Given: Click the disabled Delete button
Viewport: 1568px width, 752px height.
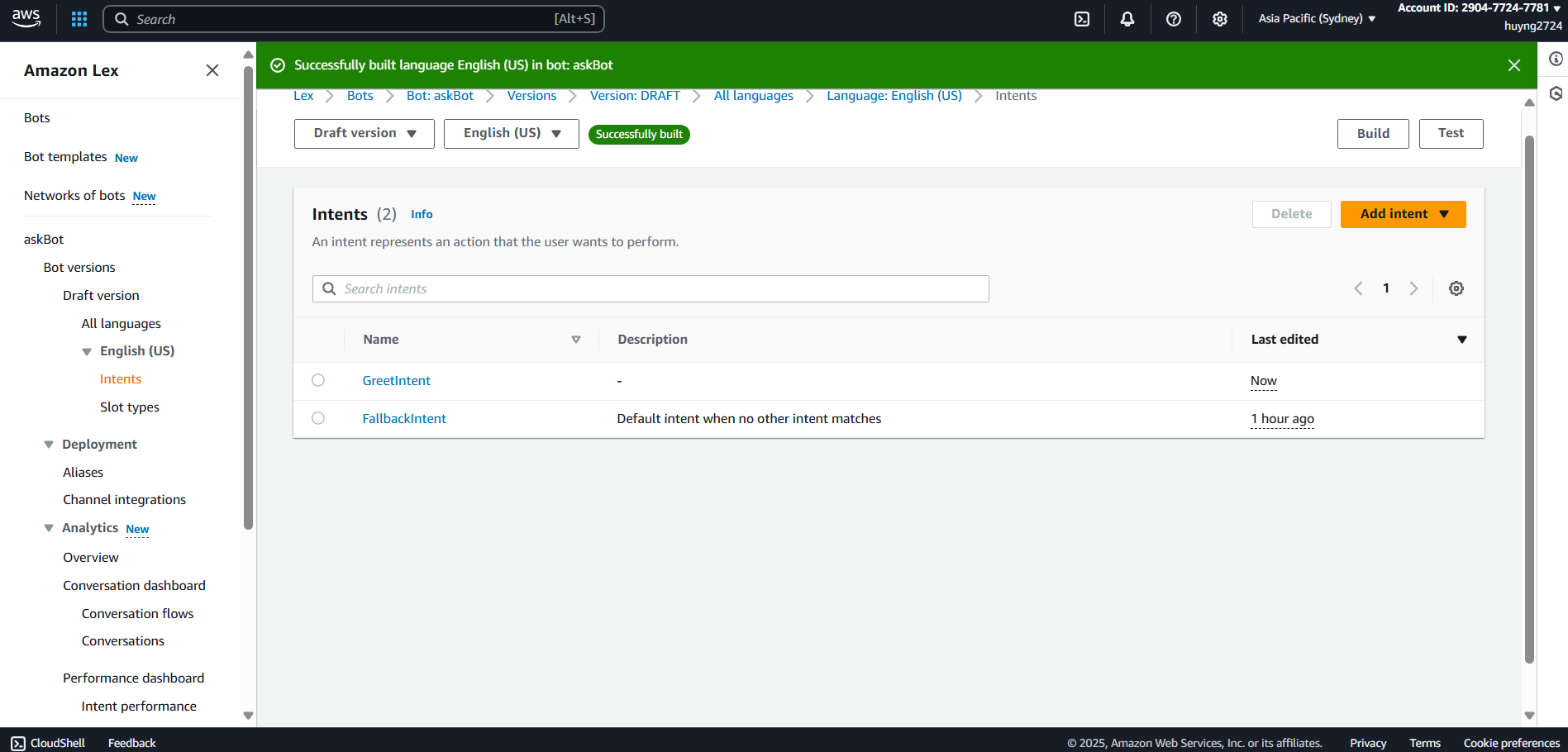Looking at the screenshot, I should (x=1292, y=214).
